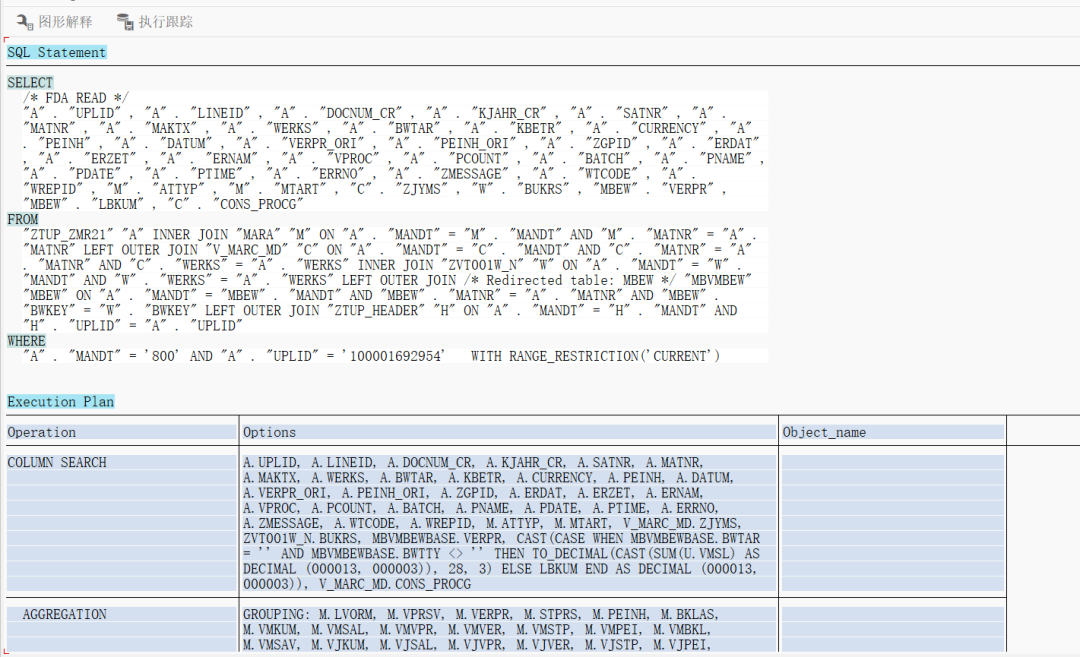Click the Operation column header
This screenshot has height=657, width=1080.
click(x=122, y=432)
